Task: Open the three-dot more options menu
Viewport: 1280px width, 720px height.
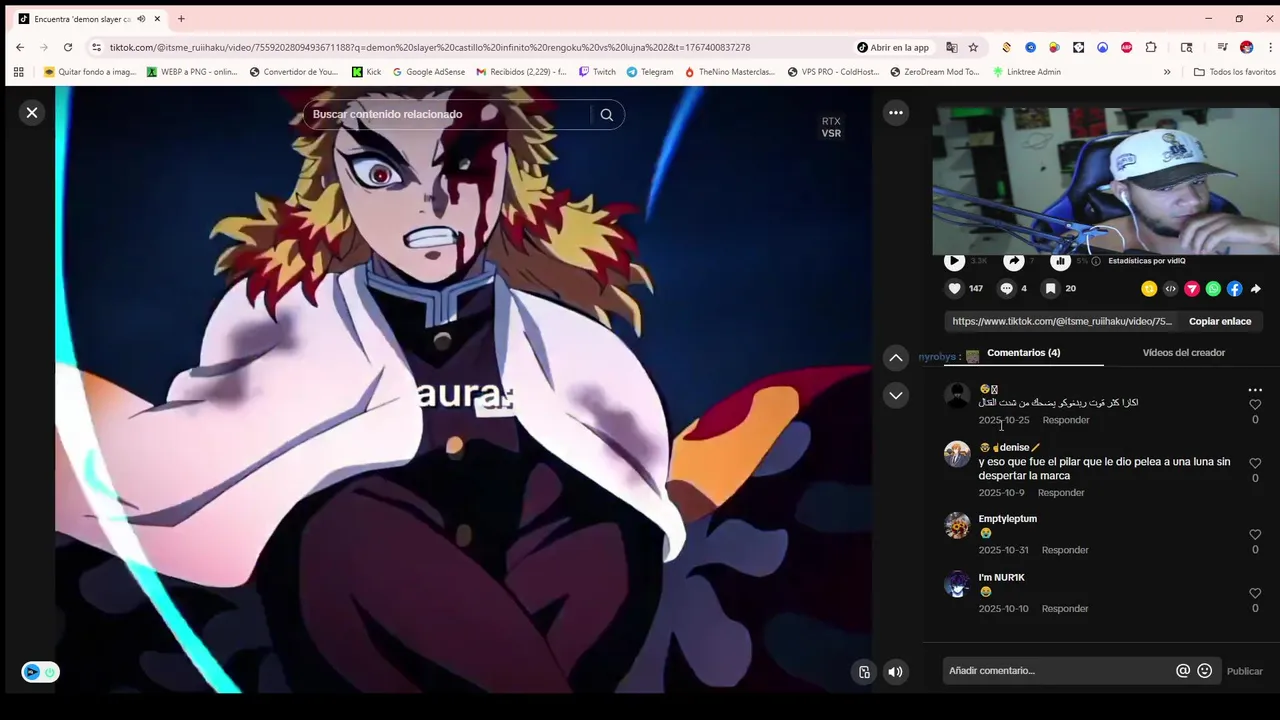Action: (896, 113)
